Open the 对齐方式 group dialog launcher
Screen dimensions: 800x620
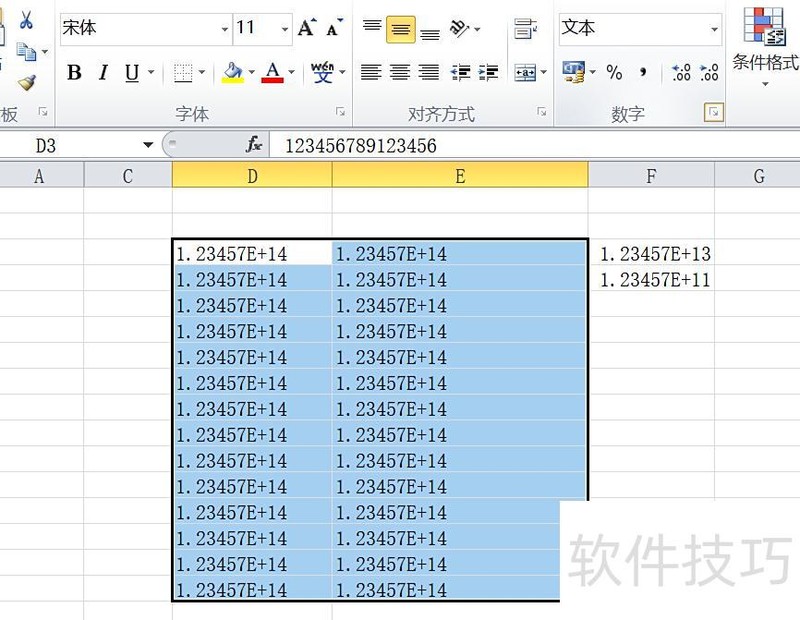click(x=542, y=112)
